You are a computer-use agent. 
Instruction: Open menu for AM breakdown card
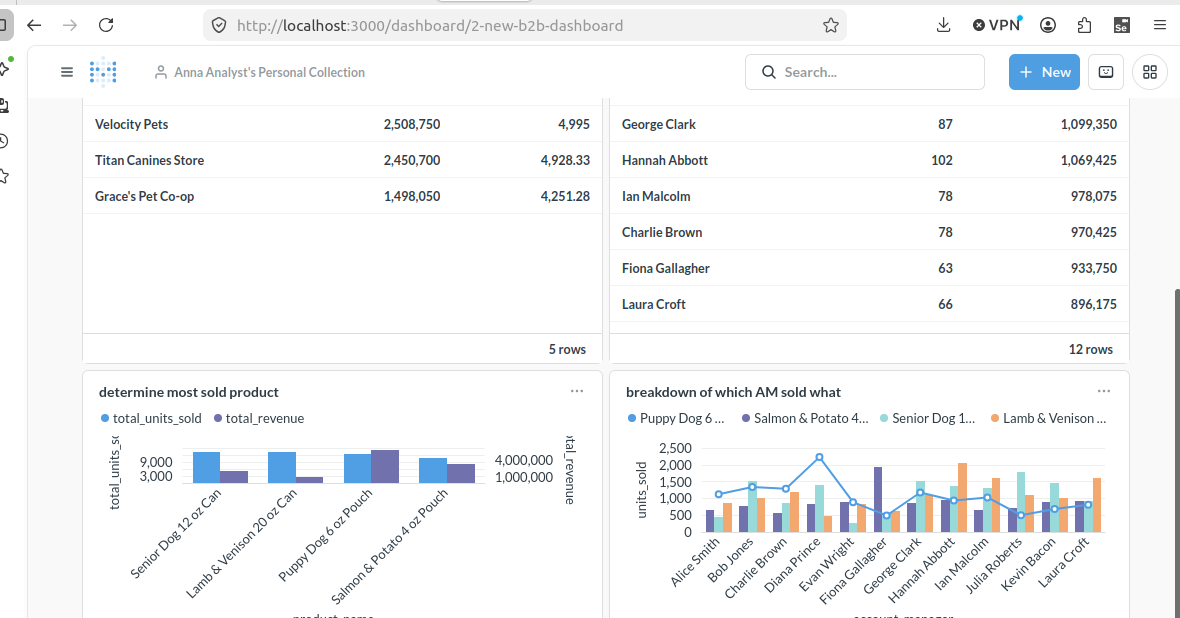tap(1103, 391)
